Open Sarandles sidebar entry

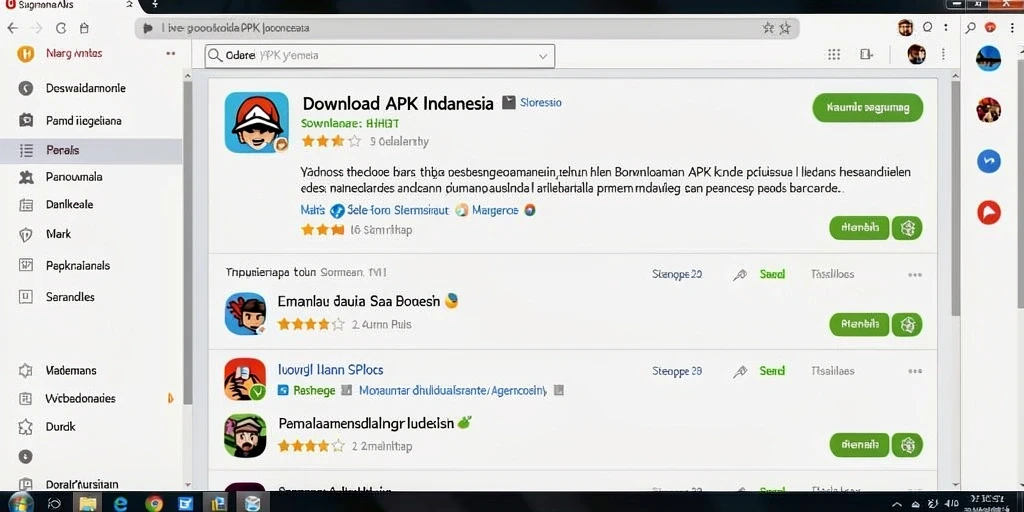click(70, 297)
